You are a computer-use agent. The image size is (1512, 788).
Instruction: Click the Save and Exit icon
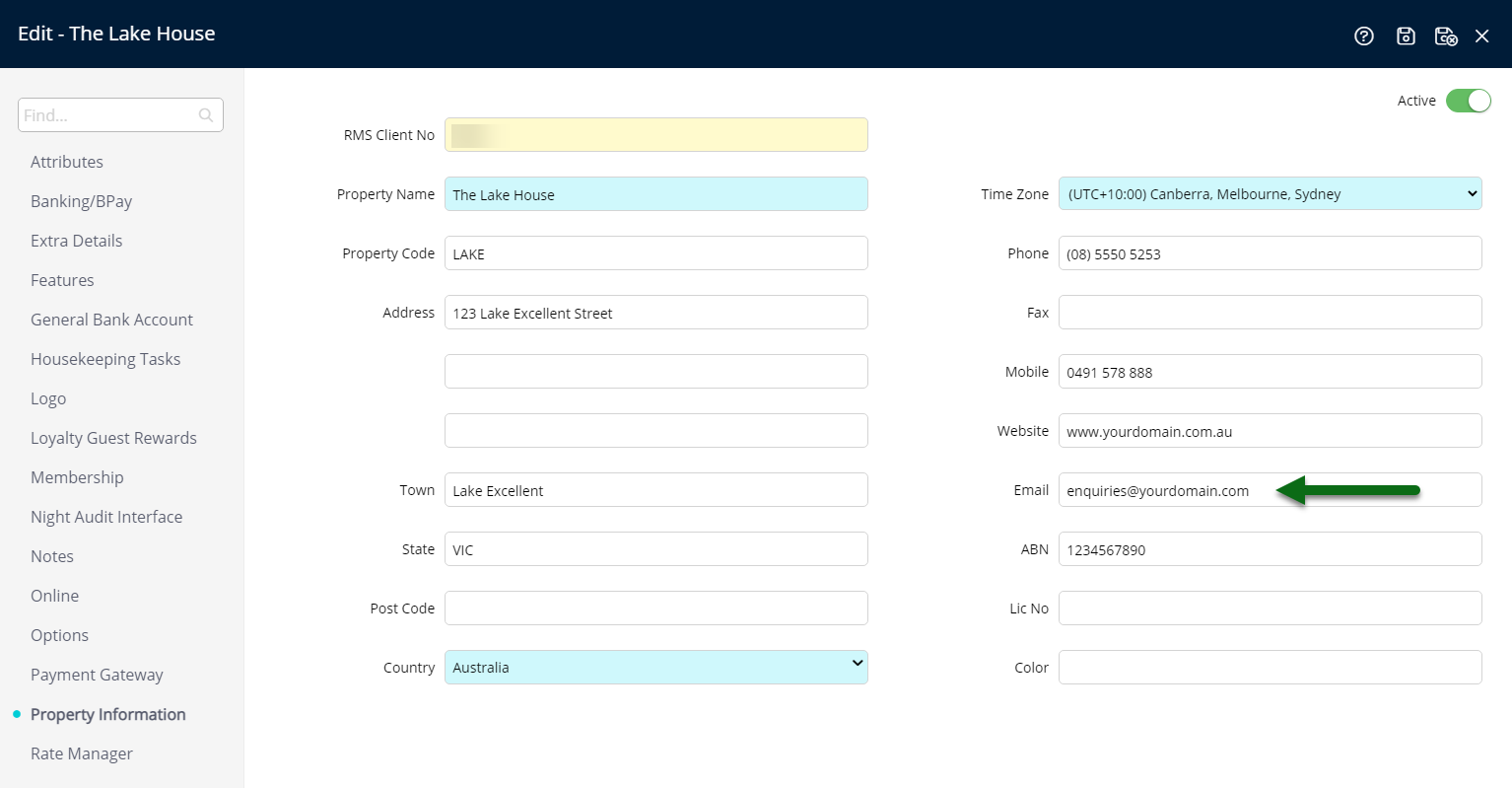pyautogui.click(x=1446, y=36)
